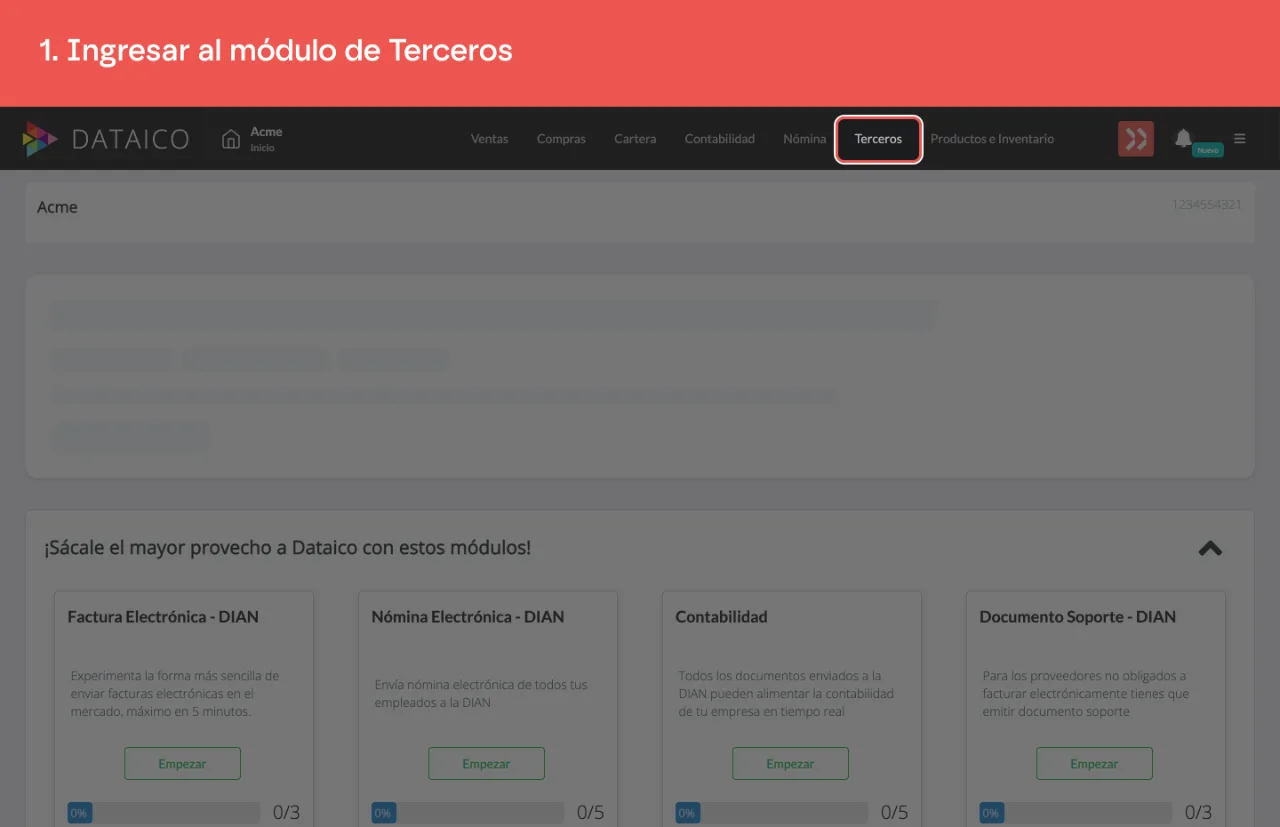
Task: Open the Ventas menu
Action: click(490, 139)
